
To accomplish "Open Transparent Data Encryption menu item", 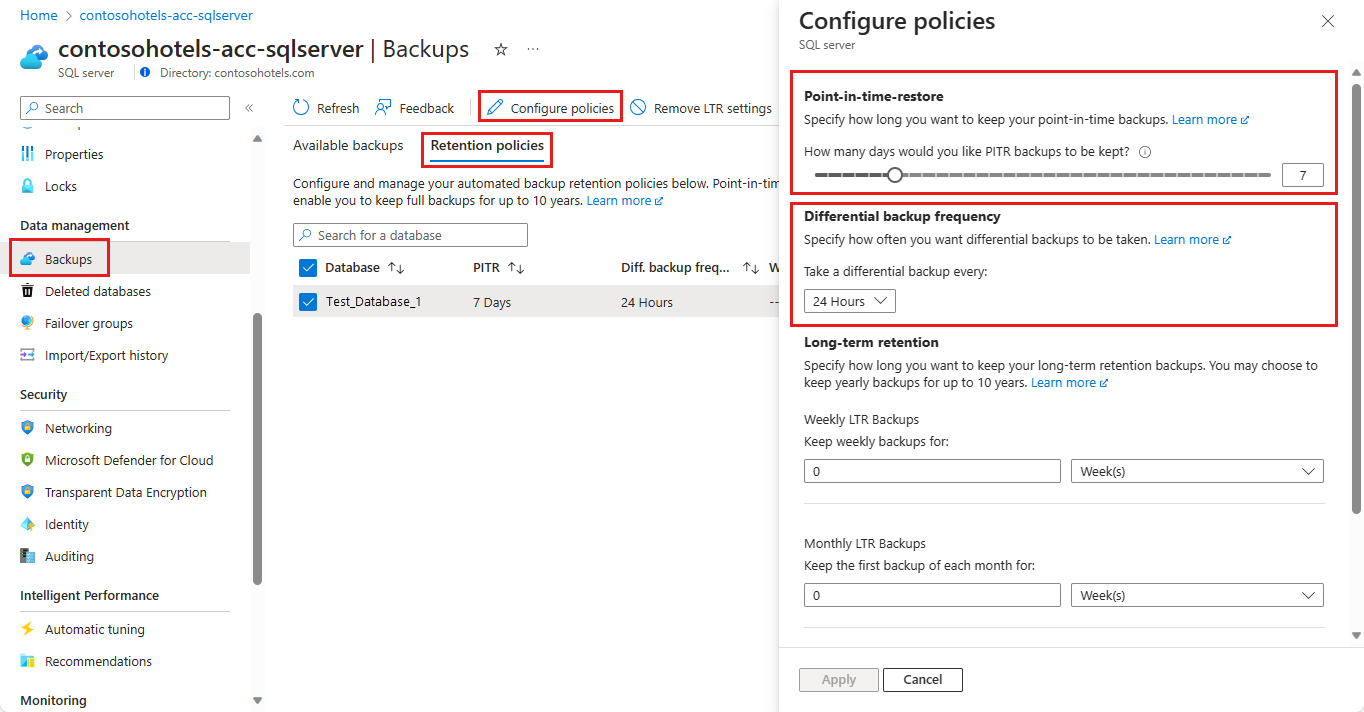I will (125, 492).
